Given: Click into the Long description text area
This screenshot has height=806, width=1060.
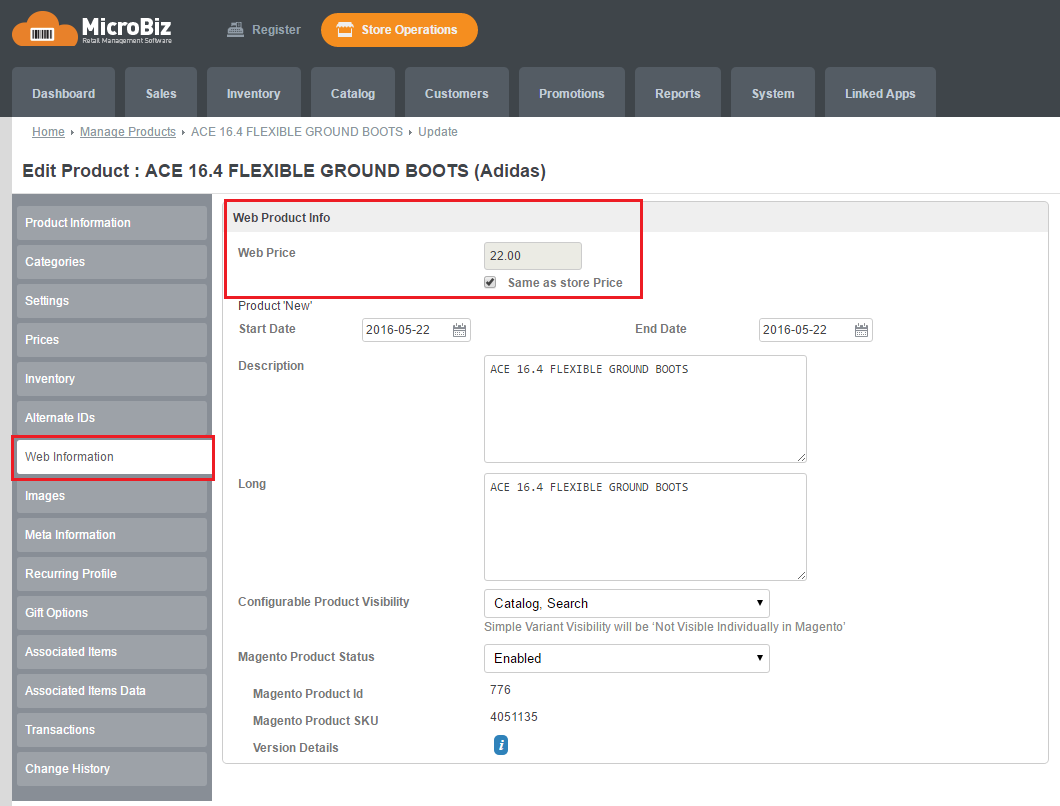Looking at the screenshot, I should [645, 527].
